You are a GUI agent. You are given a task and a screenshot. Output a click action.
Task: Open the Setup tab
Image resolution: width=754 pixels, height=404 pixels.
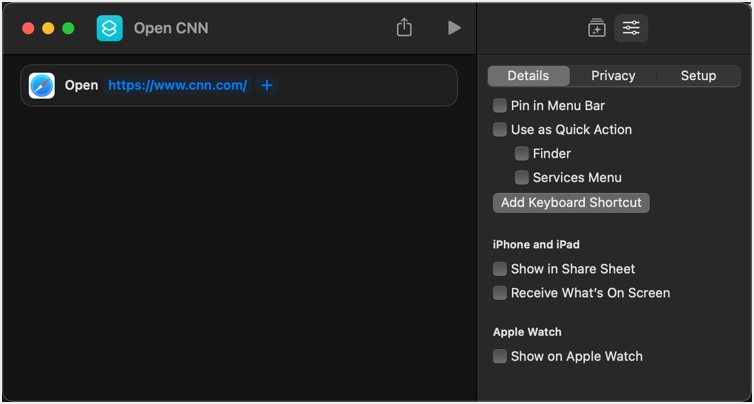click(x=698, y=76)
